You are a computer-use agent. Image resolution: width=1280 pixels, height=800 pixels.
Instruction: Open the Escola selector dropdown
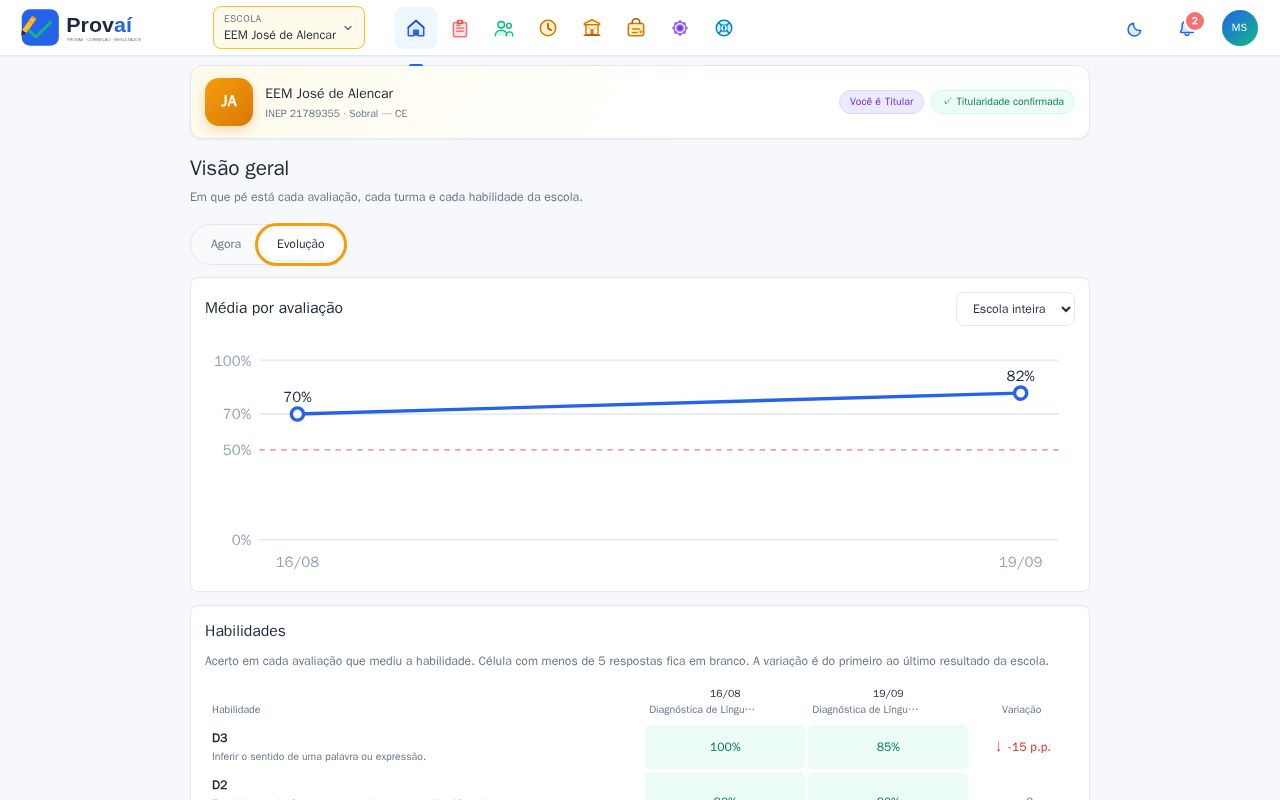289,28
